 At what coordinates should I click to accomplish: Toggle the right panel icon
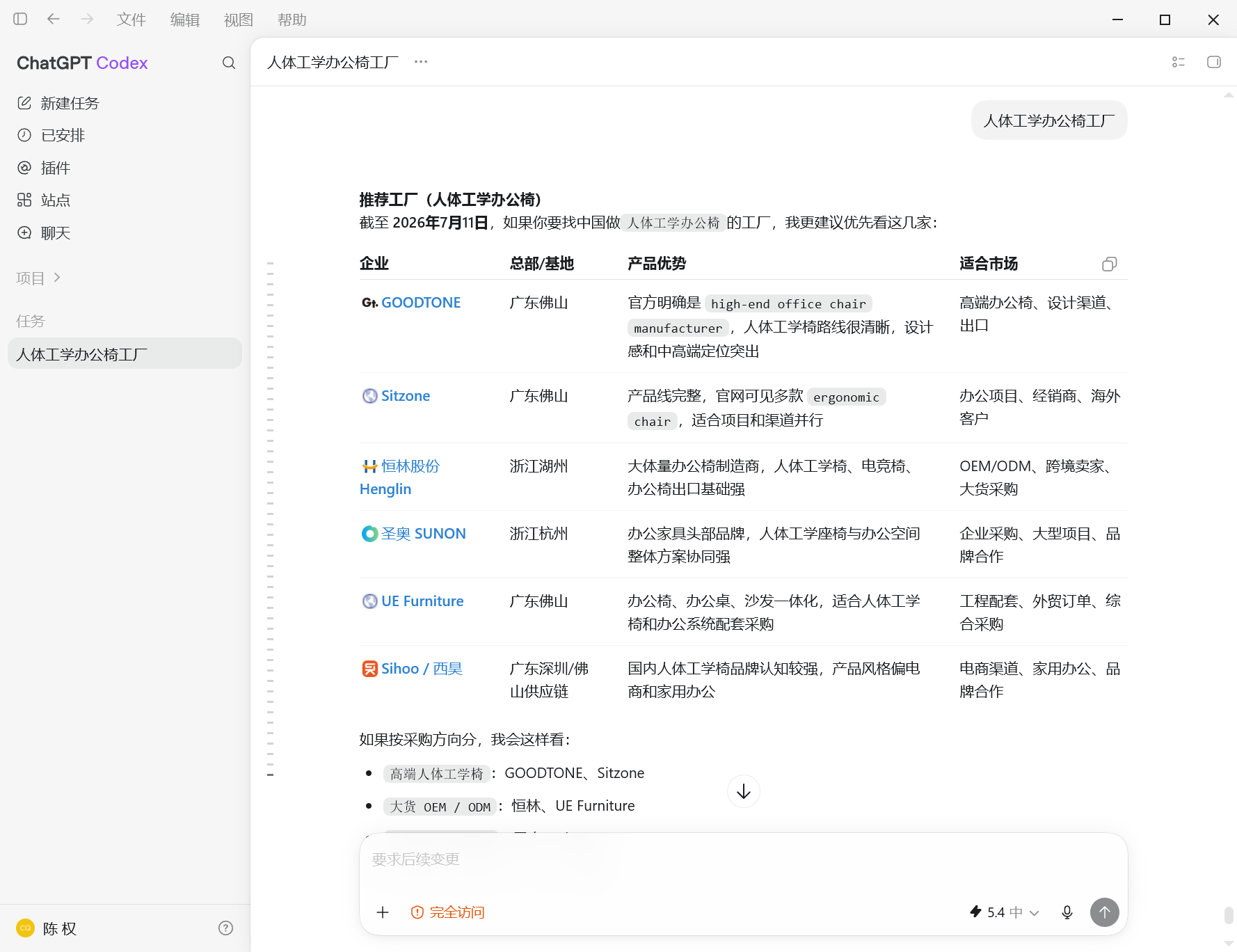(1213, 62)
